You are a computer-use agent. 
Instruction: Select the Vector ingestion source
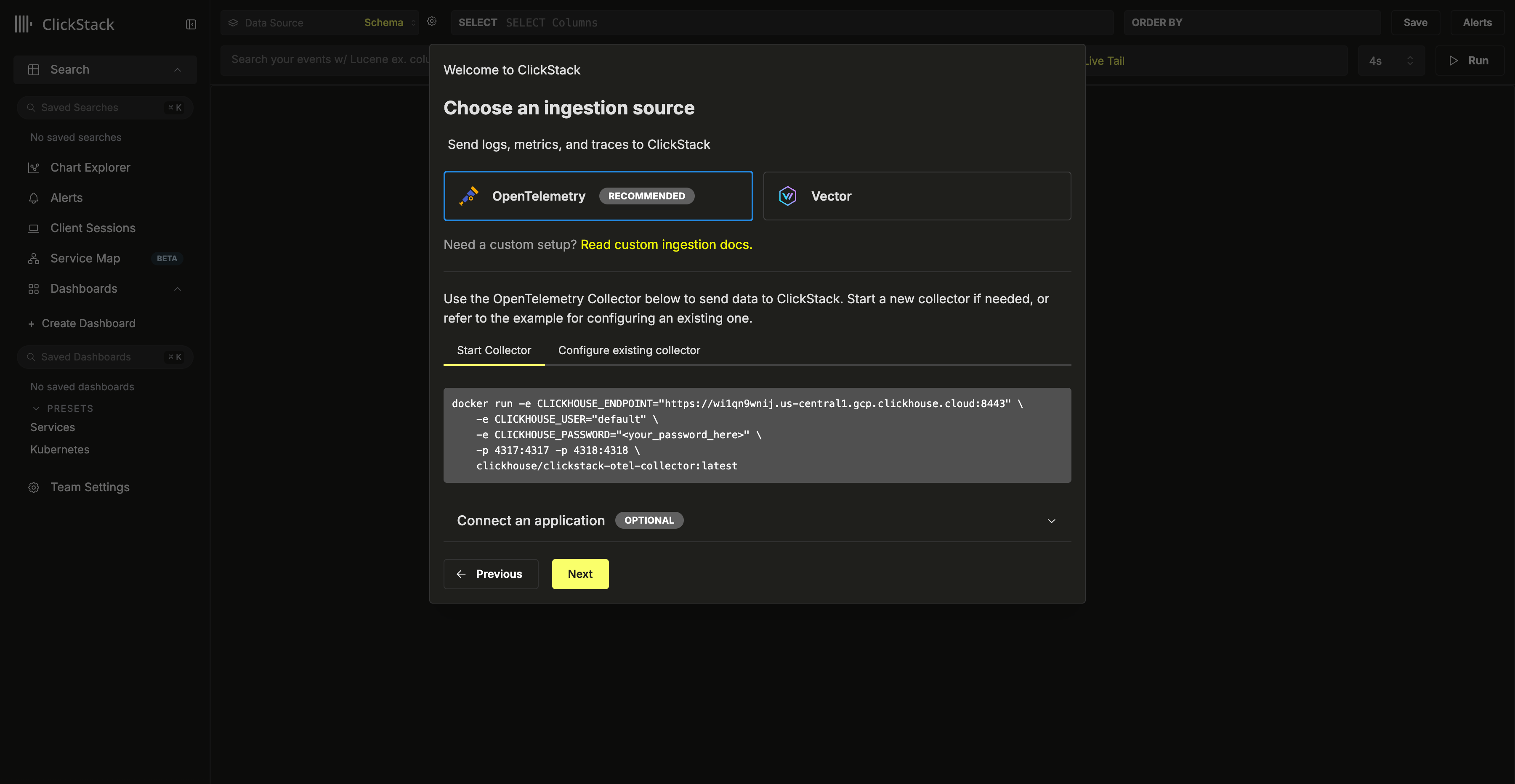(917, 196)
